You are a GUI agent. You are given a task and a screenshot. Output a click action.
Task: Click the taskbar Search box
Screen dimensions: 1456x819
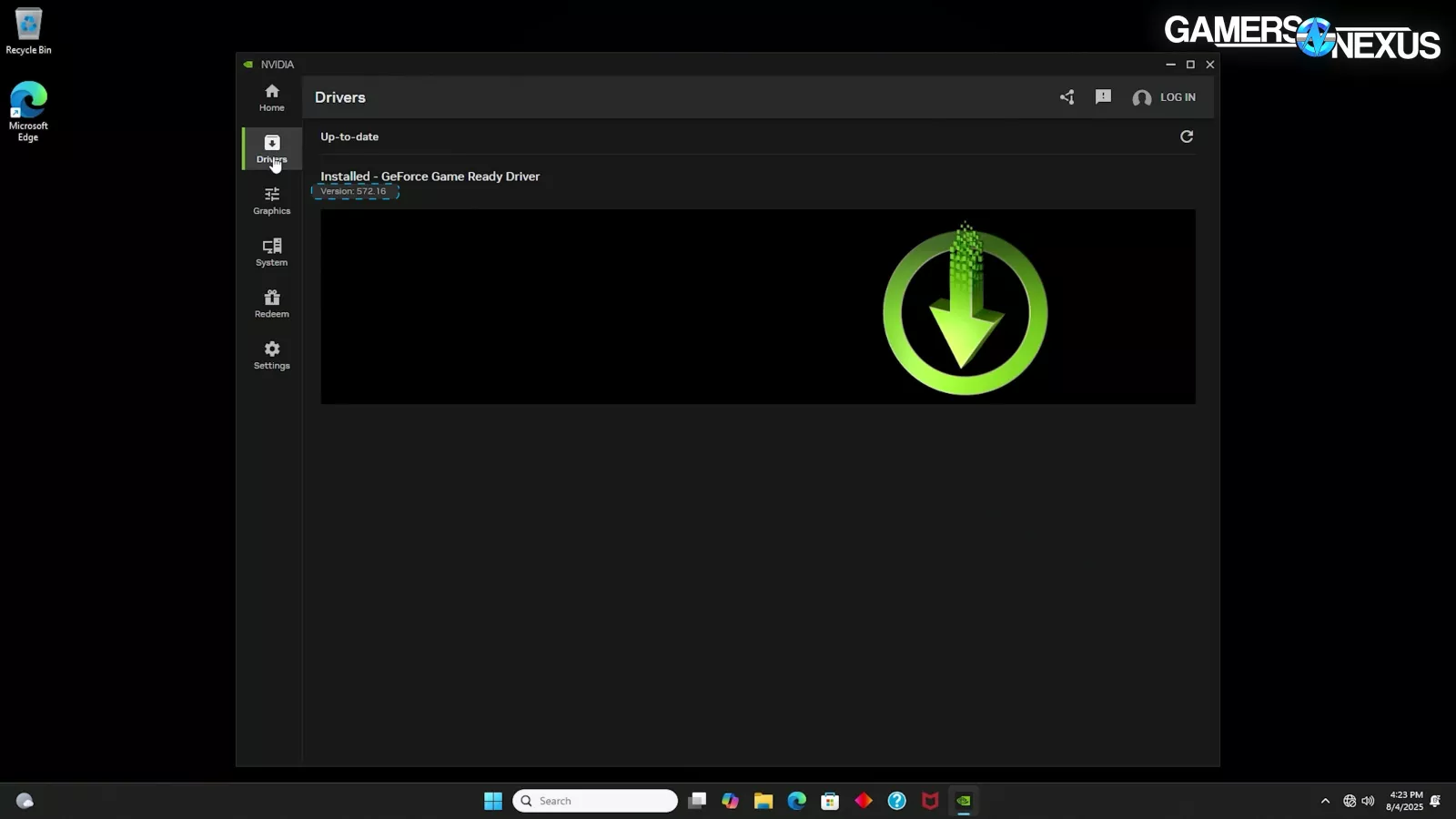pos(595,801)
